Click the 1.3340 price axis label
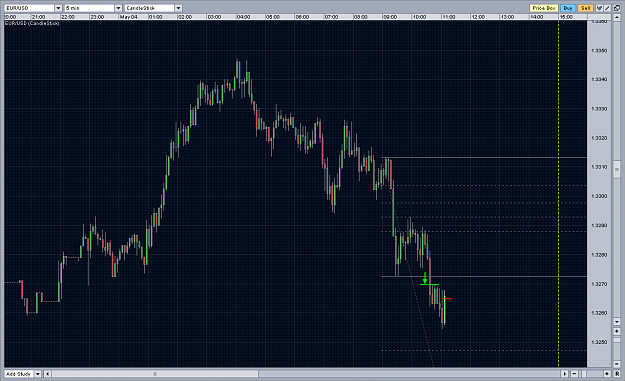Viewport: 625px width, 381px height. coord(599,79)
